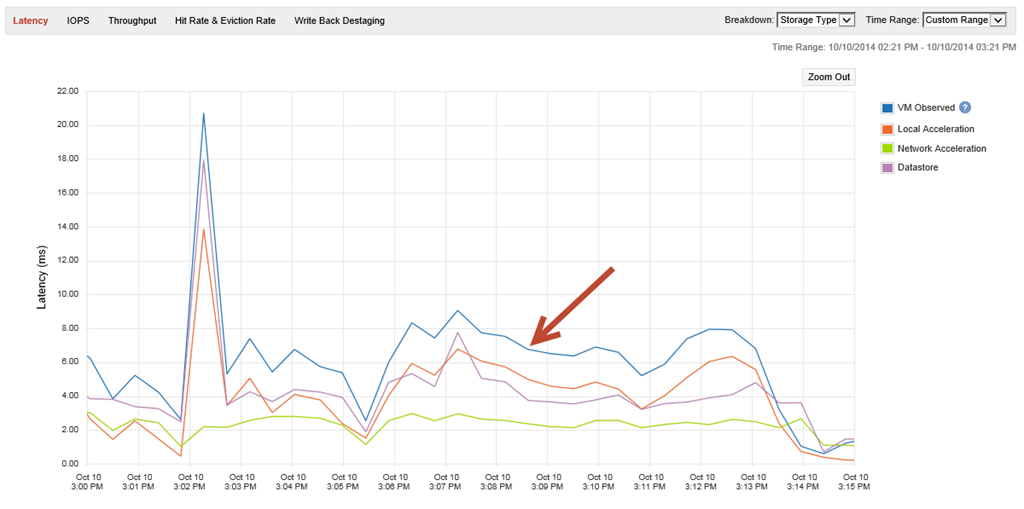1024x509 pixels.
Task: Toggle the VM Observed series text label
Action: click(926, 108)
